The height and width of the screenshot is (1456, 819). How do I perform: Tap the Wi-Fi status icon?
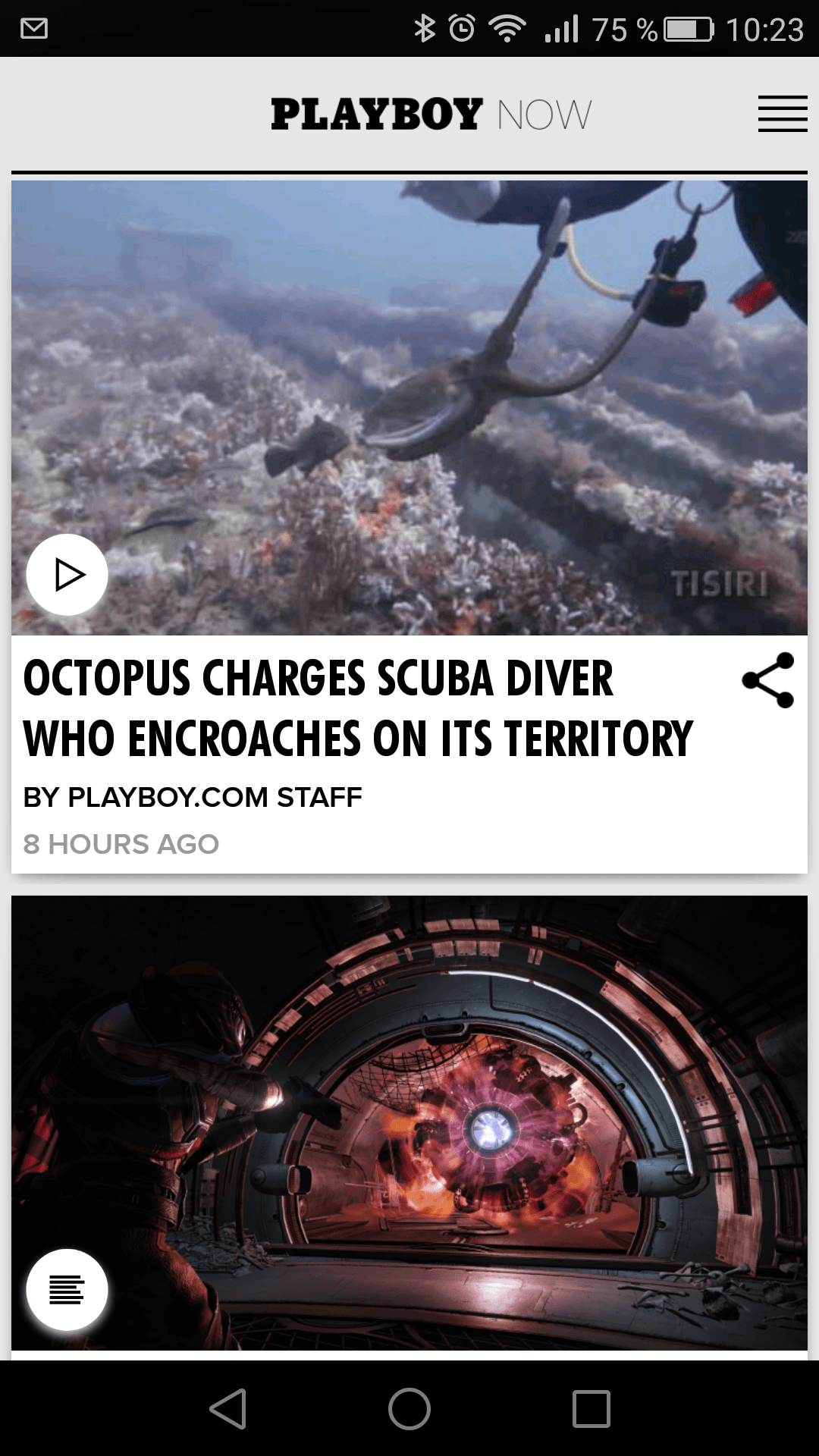pyautogui.click(x=507, y=29)
